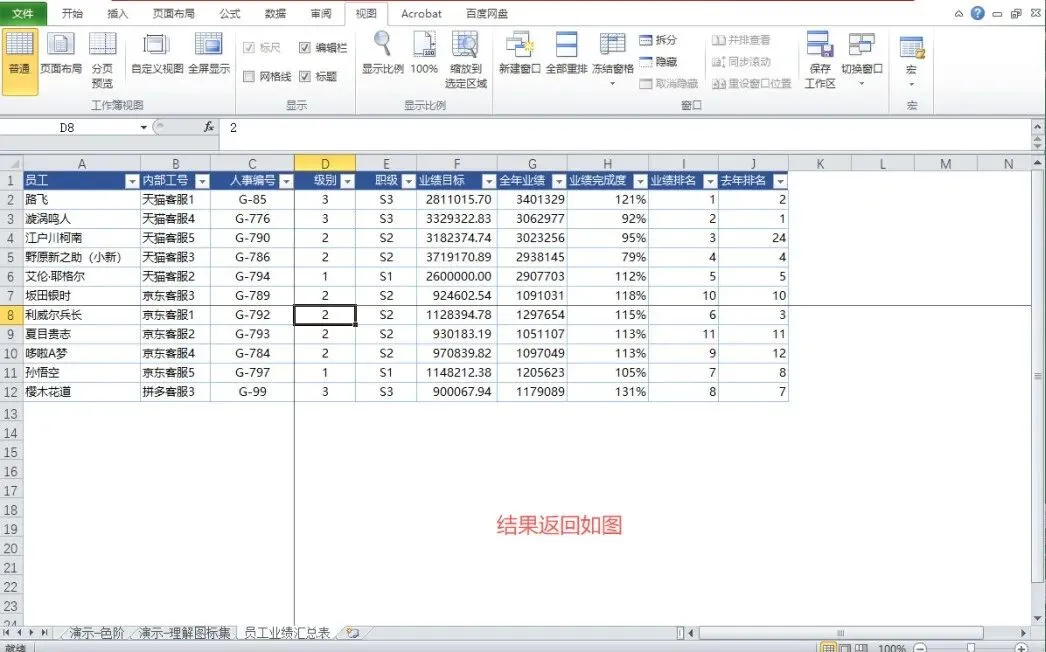Click the insert function fx icon
This screenshot has width=1046, height=652.
tap(209, 127)
